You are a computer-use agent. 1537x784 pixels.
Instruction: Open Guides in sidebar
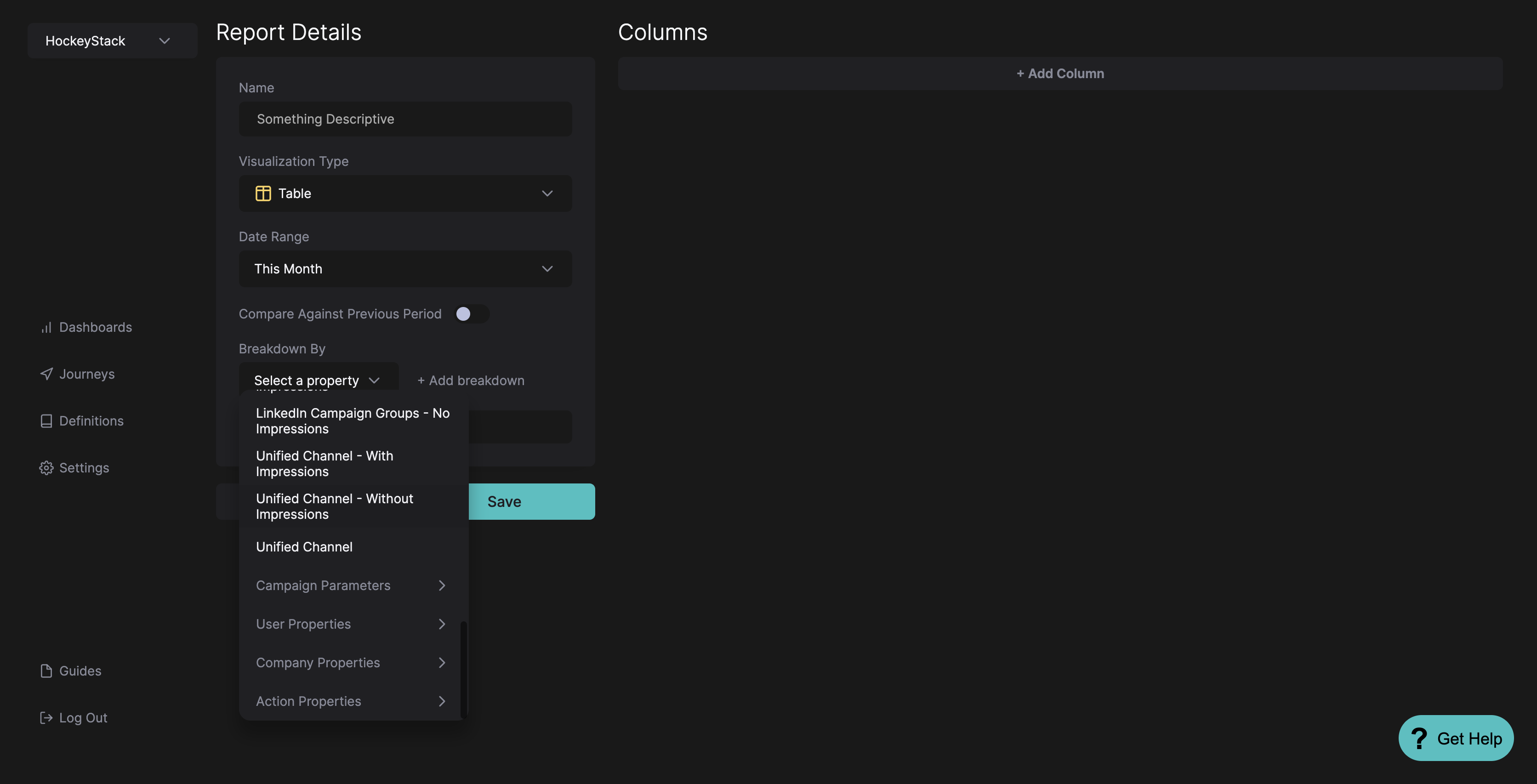click(x=70, y=670)
